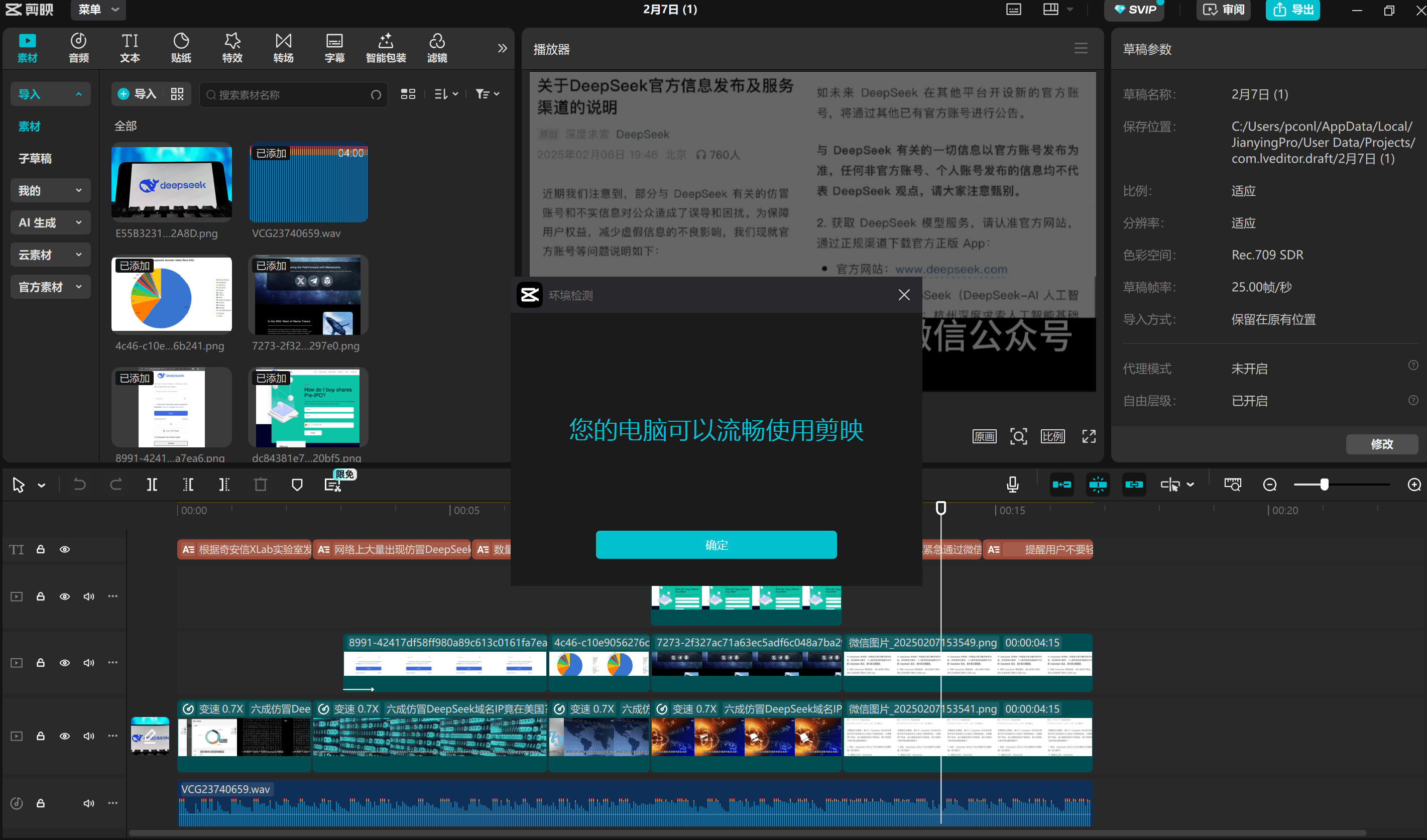
Task: Open the sort order dropdown in media panel
Action: tap(446, 94)
